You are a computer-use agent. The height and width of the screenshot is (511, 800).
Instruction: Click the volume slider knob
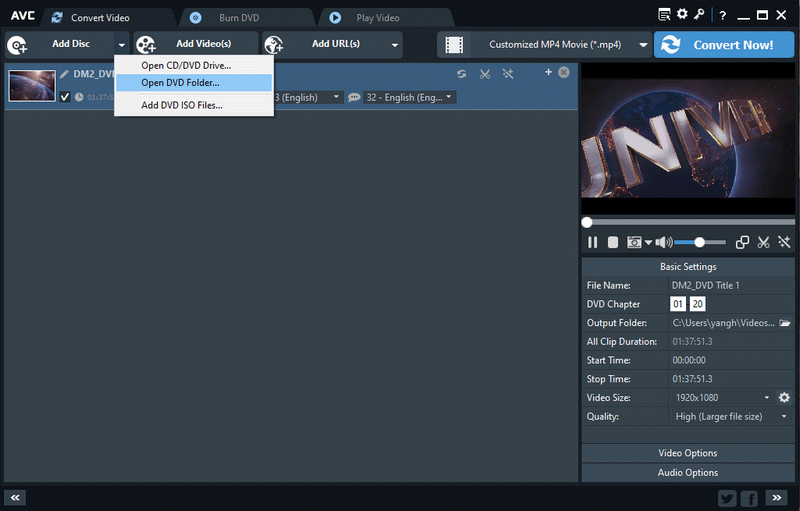point(699,243)
